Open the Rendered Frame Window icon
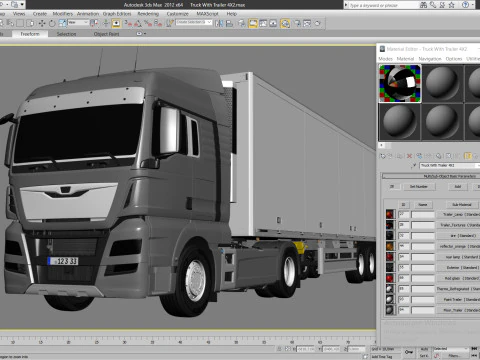The image size is (480, 360). (307, 23)
